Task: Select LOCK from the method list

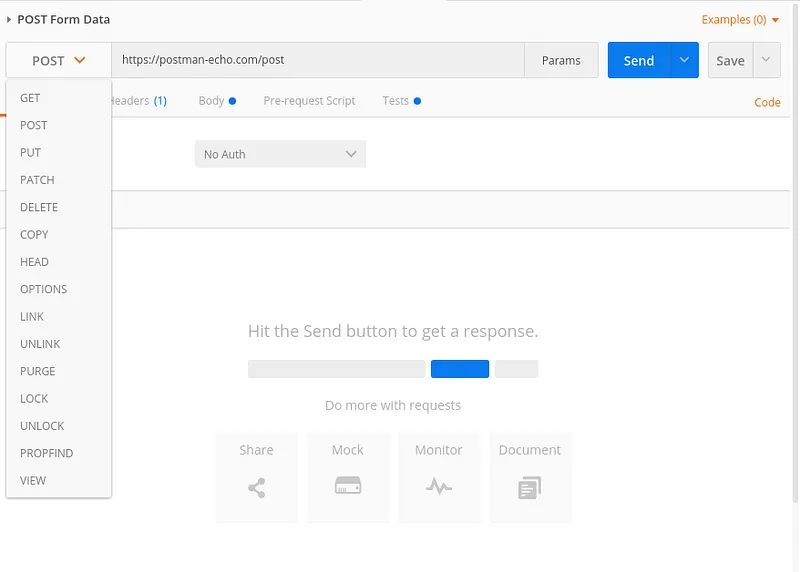Action: [x=59, y=399]
